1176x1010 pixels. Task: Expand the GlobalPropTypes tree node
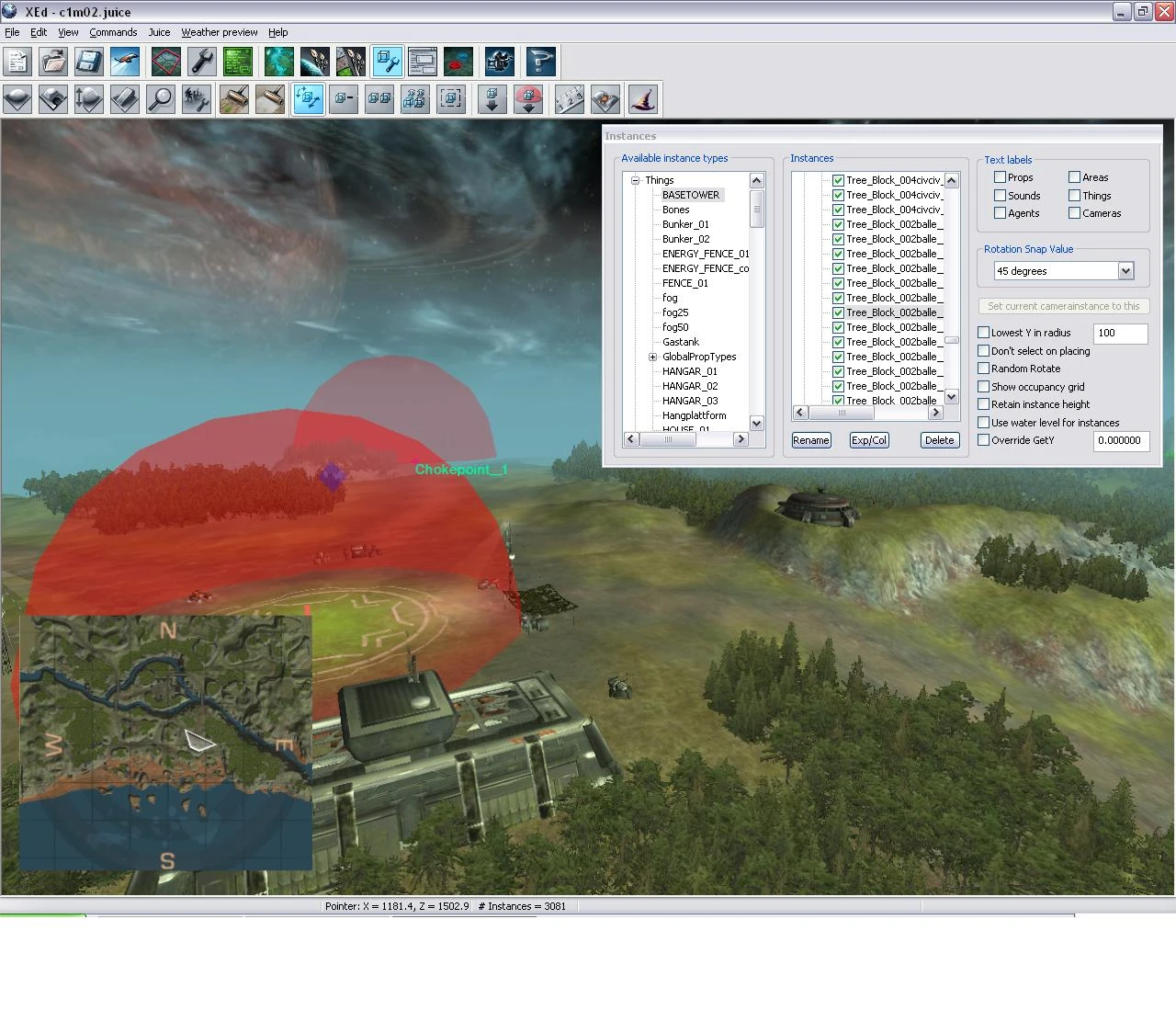click(x=652, y=357)
